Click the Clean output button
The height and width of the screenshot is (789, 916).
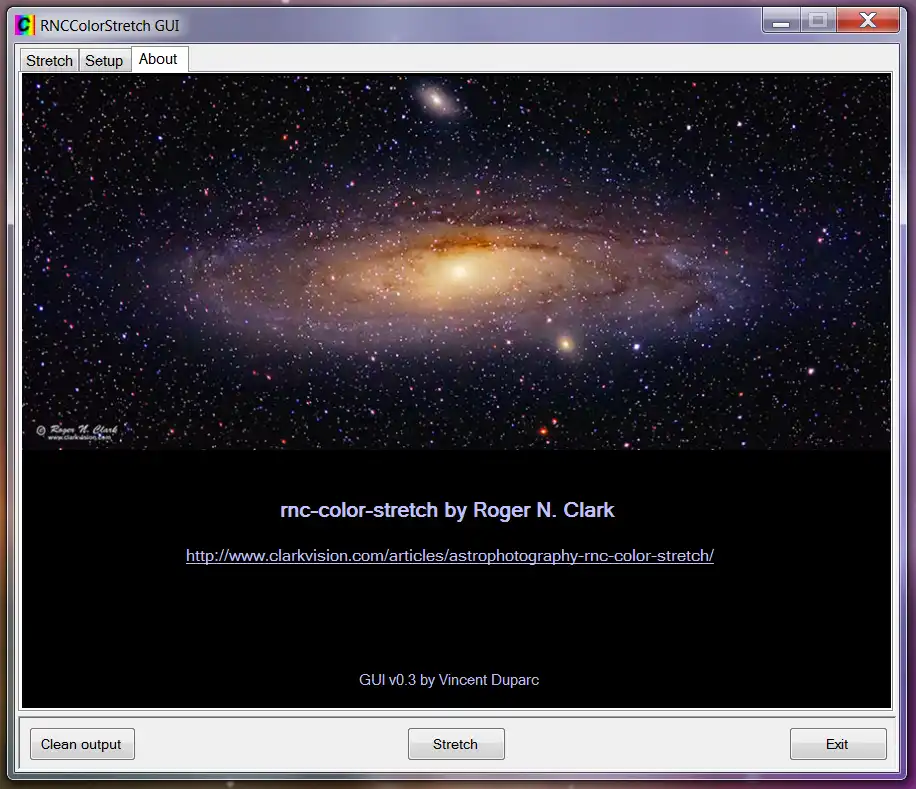coord(82,744)
